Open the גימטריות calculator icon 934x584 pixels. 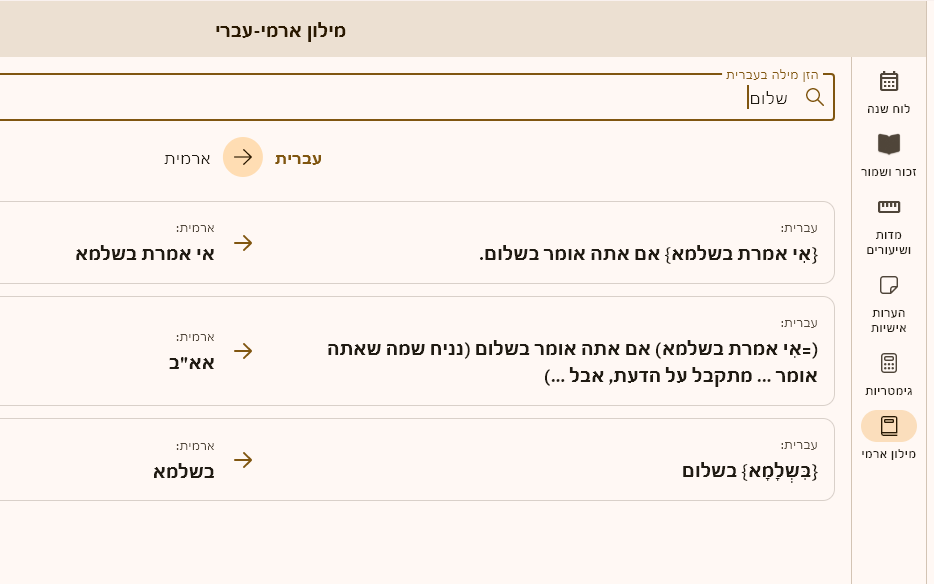888,363
